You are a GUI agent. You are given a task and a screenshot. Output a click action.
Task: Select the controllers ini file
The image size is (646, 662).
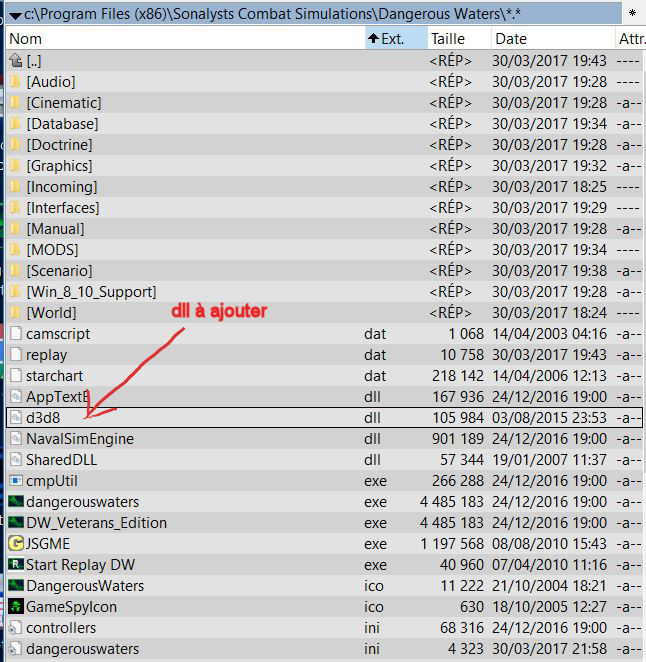coord(61,628)
